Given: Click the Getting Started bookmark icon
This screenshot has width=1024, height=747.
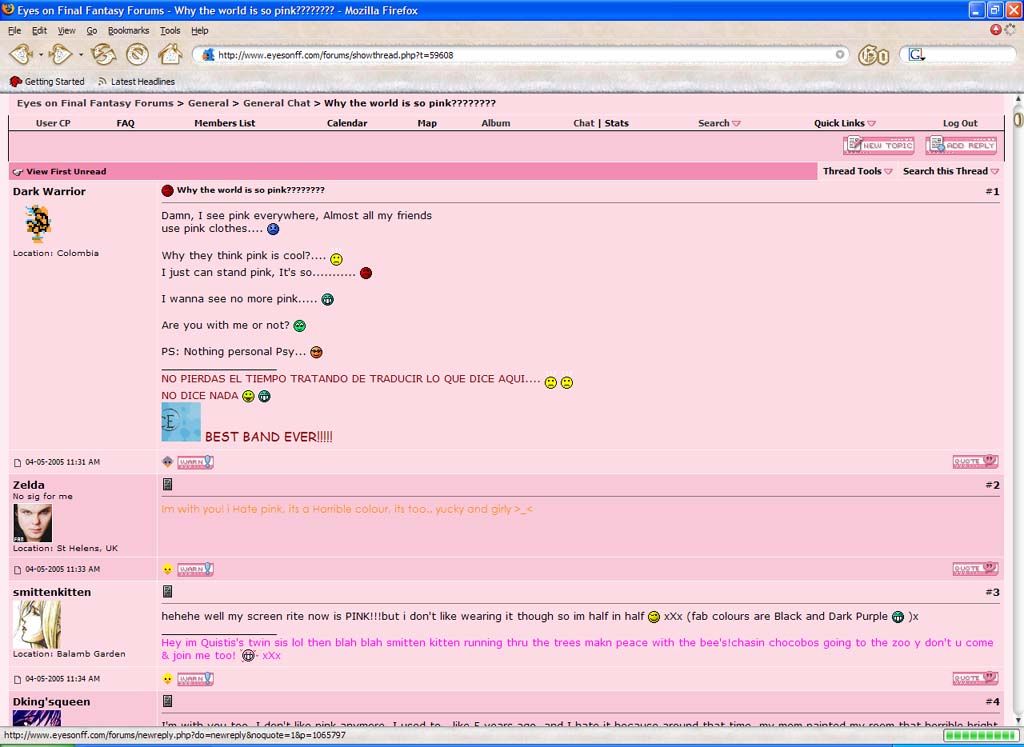Looking at the screenshot, I should pyautogui.click(x=16, y=82).
